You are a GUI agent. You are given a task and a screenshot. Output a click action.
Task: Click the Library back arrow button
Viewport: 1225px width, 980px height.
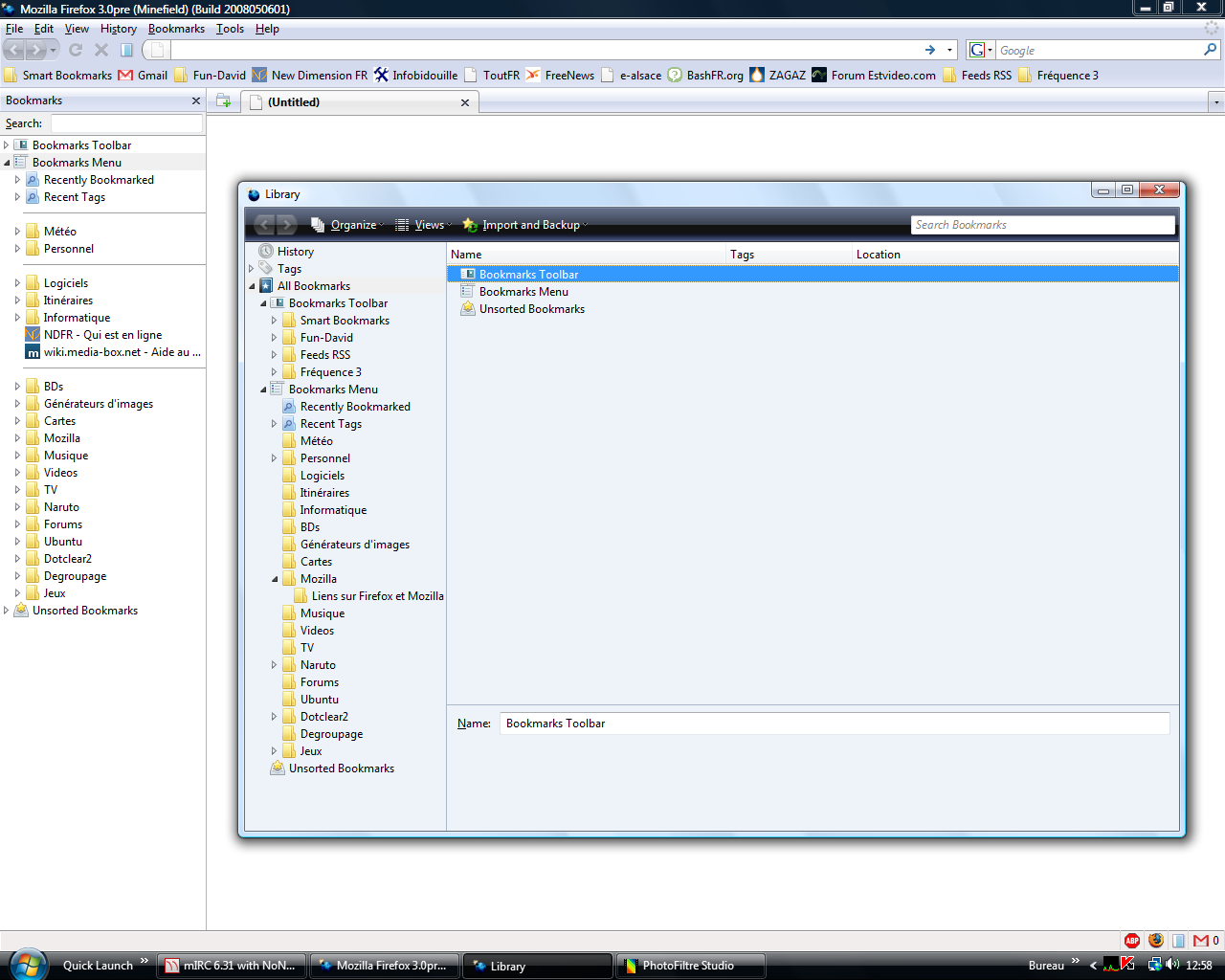[x=265, y=225]
